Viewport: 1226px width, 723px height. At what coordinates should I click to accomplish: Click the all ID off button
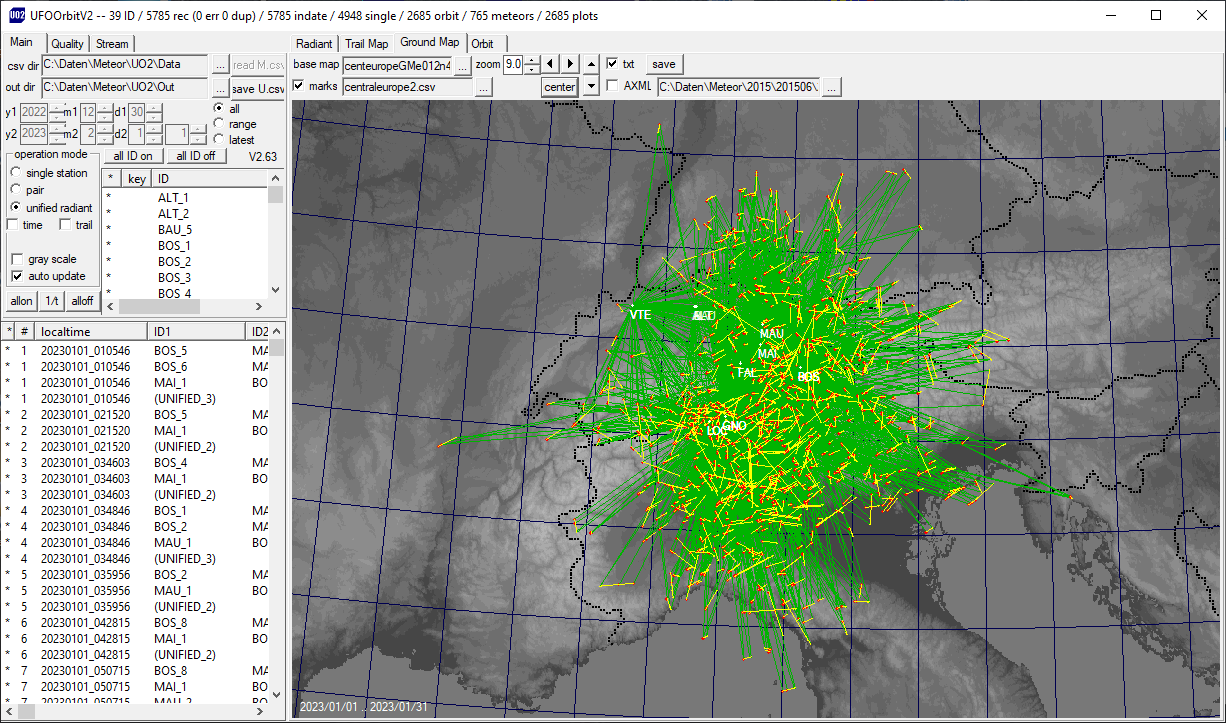196,156
